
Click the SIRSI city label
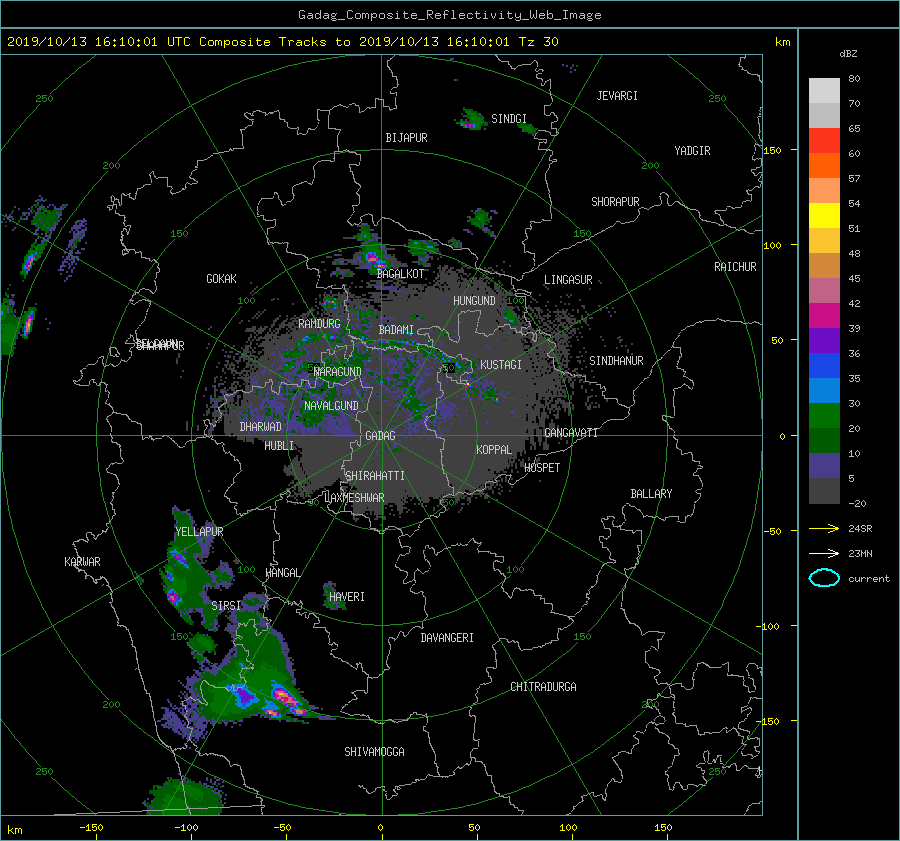pyautogui.click(x=226, y=606)
